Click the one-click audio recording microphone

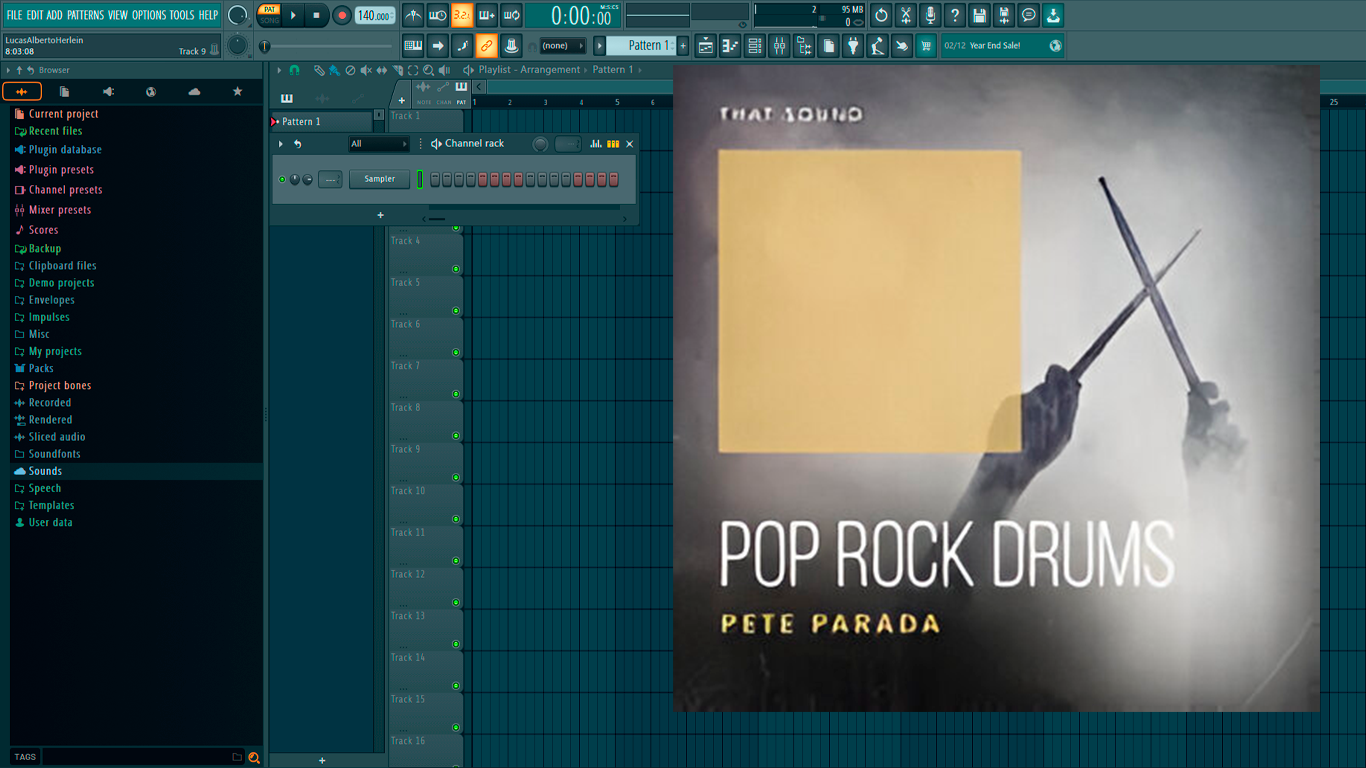930,15
